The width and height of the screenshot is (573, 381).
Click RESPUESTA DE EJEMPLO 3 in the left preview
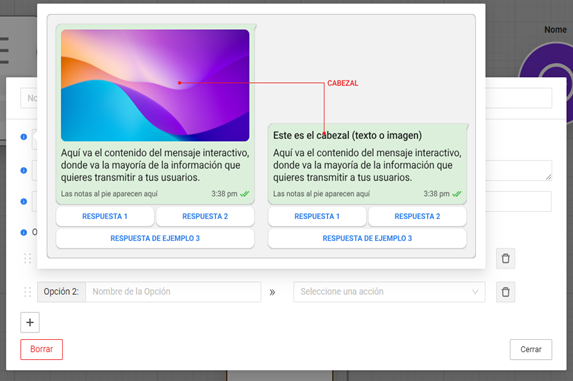pyautogui.click(x=155, y=238)
